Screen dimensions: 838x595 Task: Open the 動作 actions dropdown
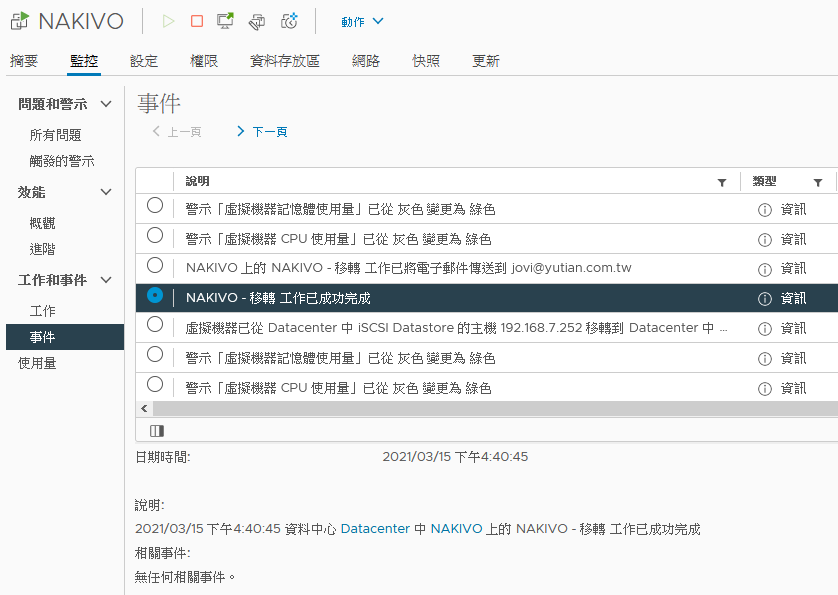[362, 21]
